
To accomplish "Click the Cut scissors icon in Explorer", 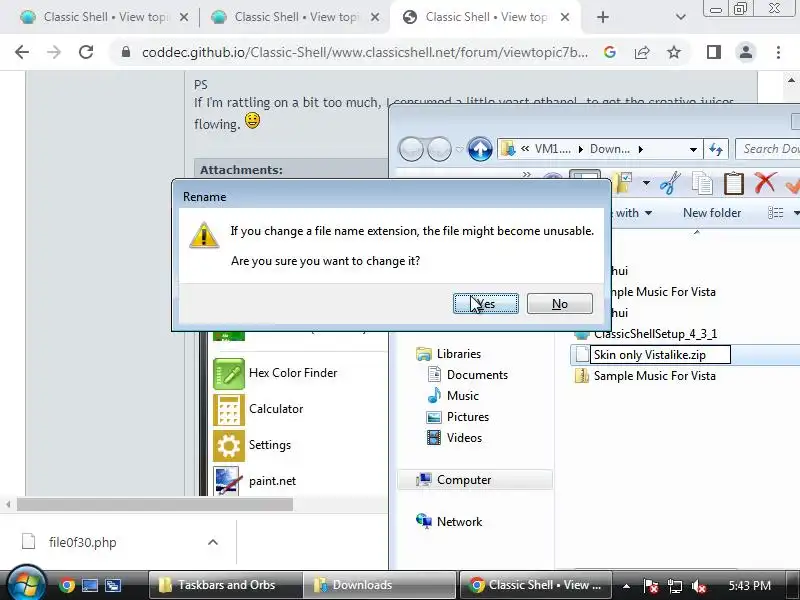I will point(670,183).
